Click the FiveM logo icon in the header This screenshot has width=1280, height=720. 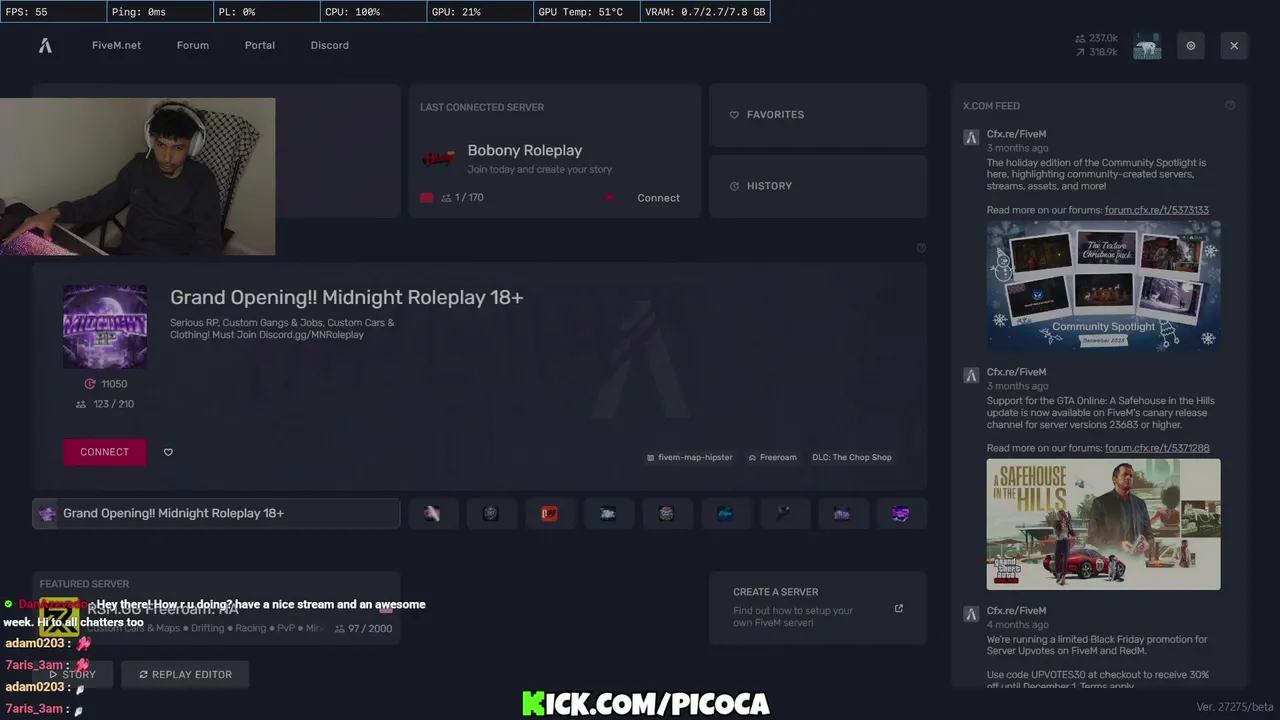coord(45,45)
